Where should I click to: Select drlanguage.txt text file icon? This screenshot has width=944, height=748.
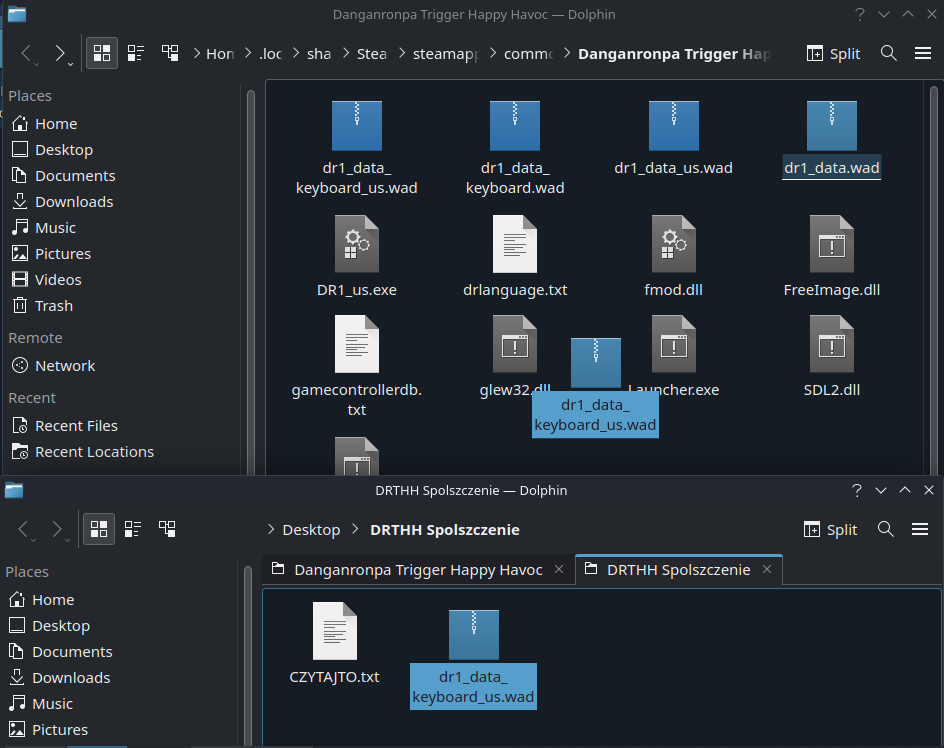pyautogui.click(x=515, y=244)
